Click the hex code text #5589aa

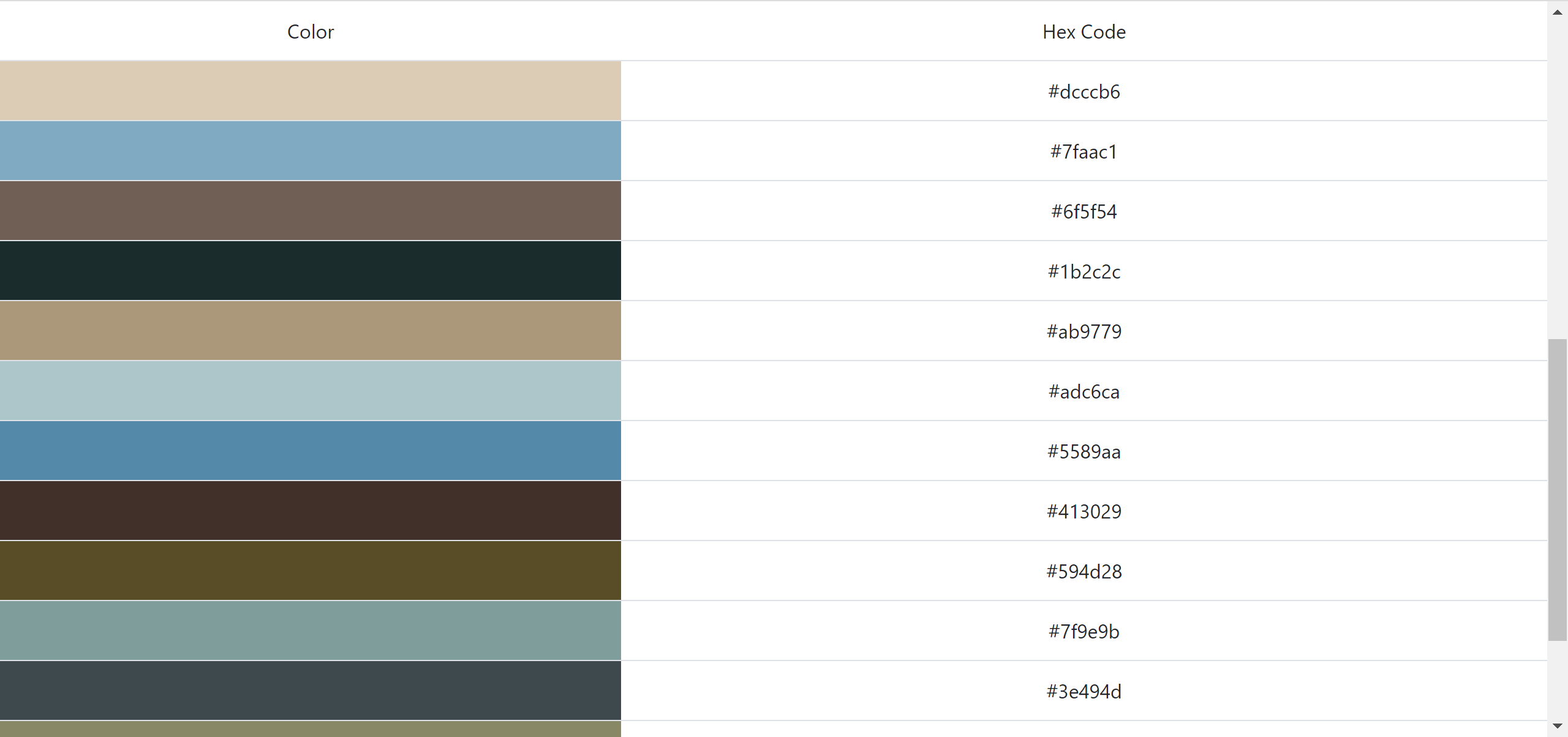[1084, 451]
